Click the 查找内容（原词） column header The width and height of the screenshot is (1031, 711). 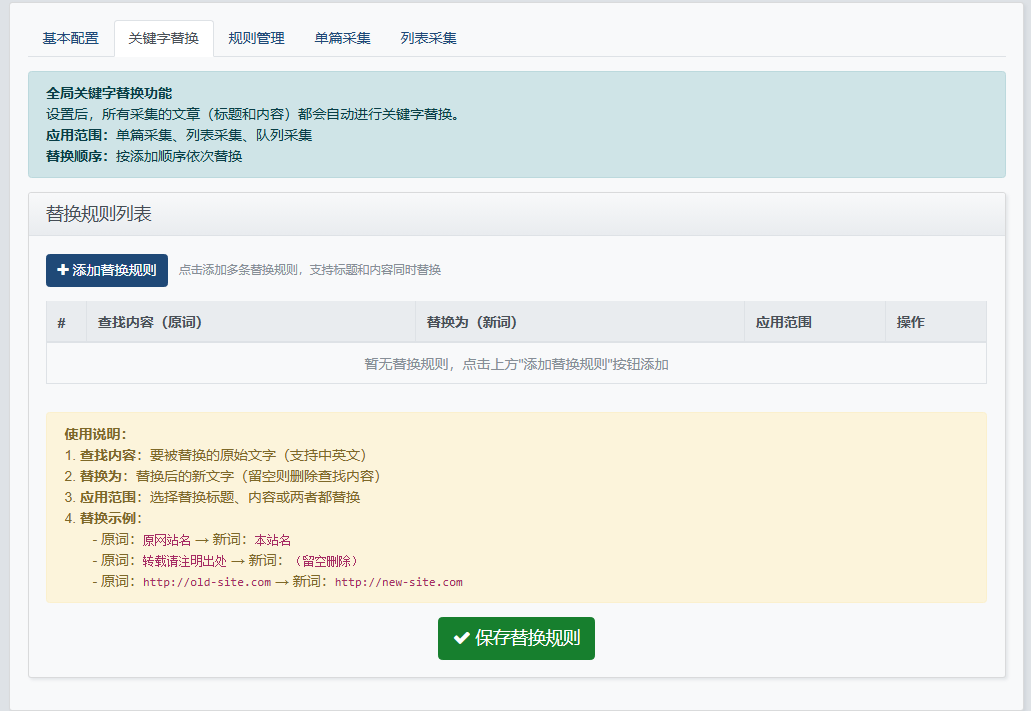click(150, 322)
